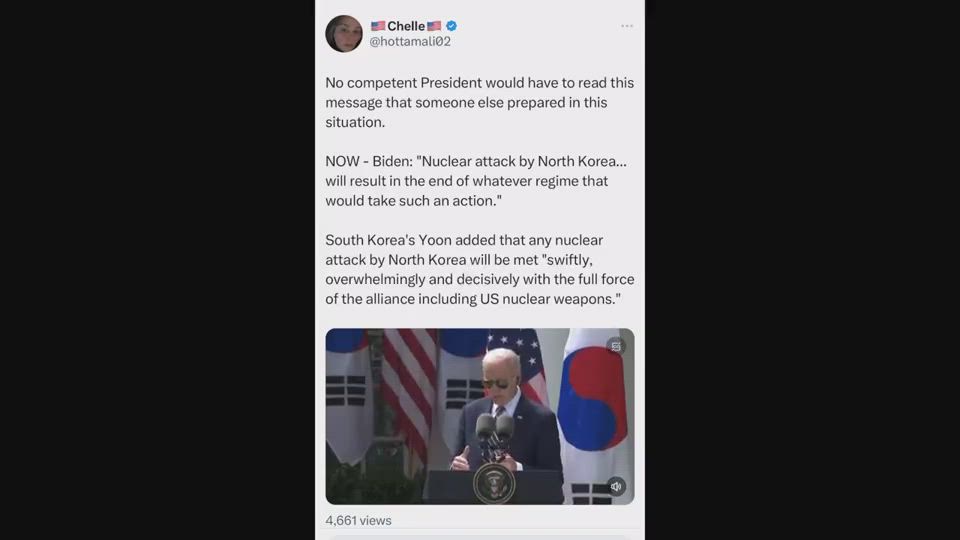The height and width of the screenshot is (540, 960).
Task: Unmute the video with the speaker icon
Action: pyautogui.click(x=616, y=487)
